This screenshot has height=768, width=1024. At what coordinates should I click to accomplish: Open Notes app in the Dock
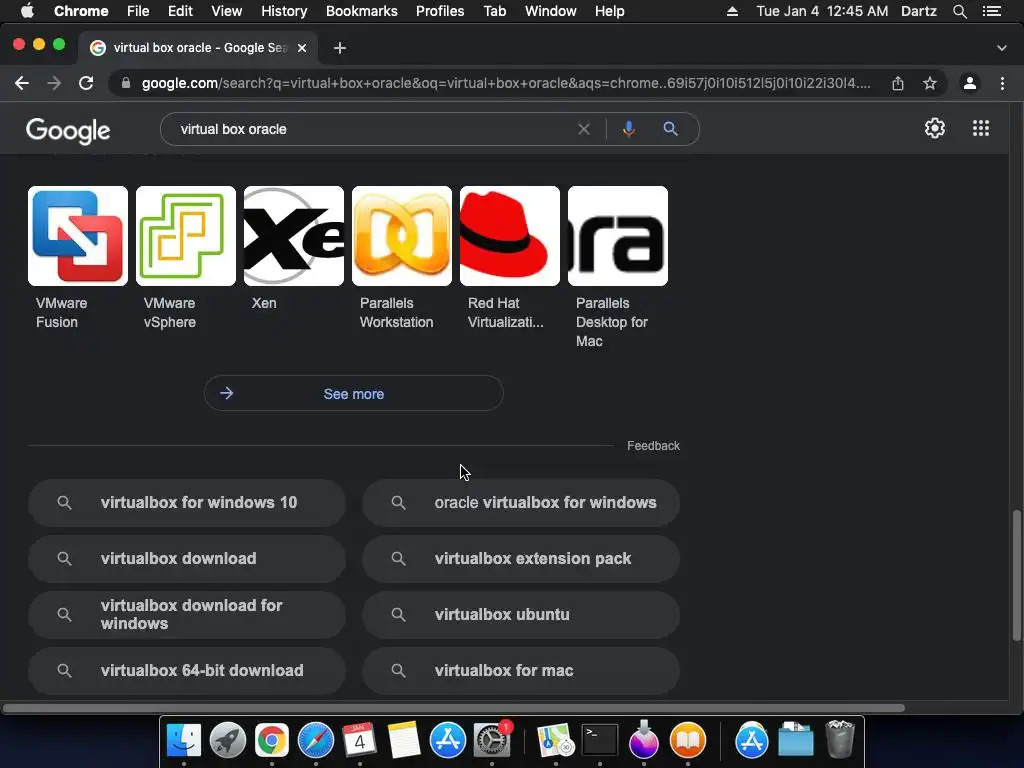404,740
